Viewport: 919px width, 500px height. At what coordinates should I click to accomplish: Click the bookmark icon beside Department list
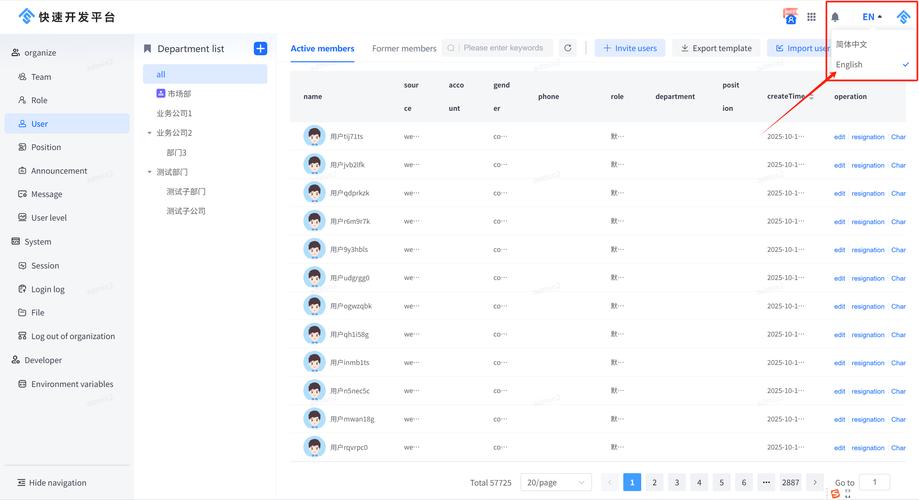[x=148, y=48]
